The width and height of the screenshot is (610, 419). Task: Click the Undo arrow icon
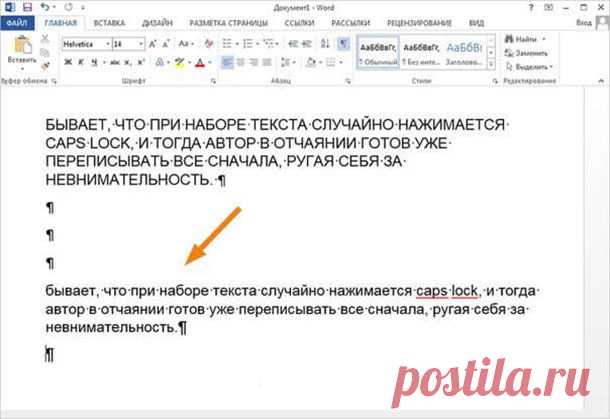coord(45,7)
